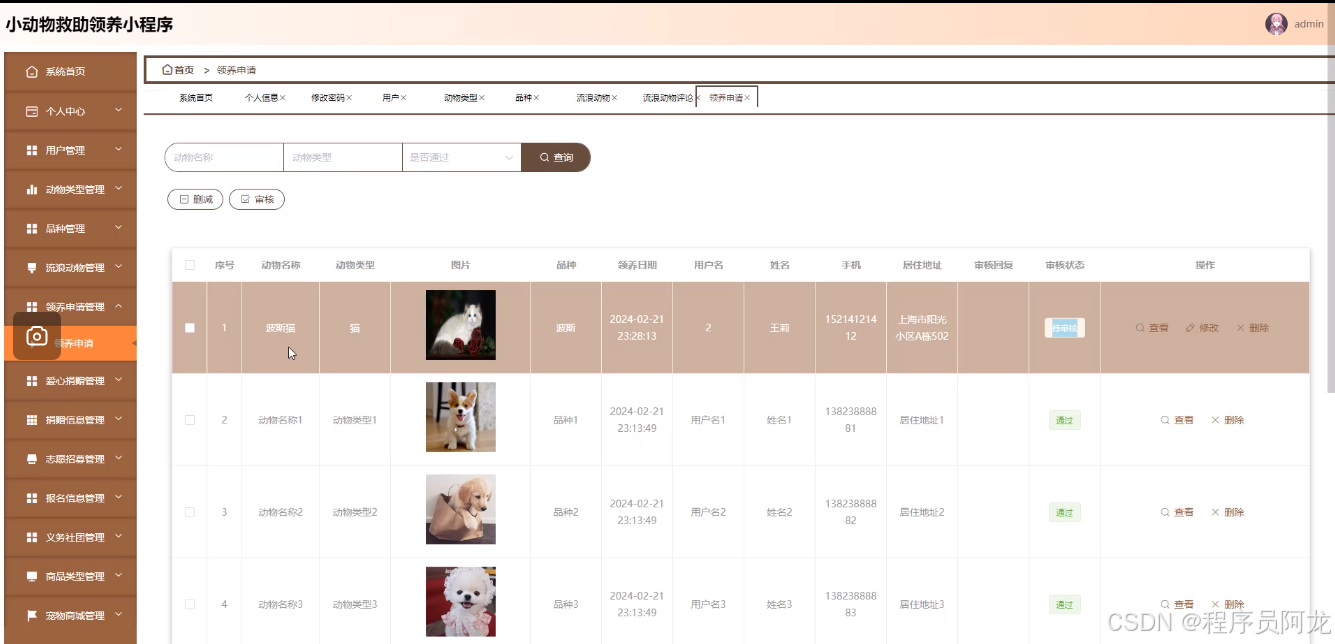Close the 个人信息 tab with its X
Image resolution: width=1335 pixels, height=644 pixels.
click(283, 98)
